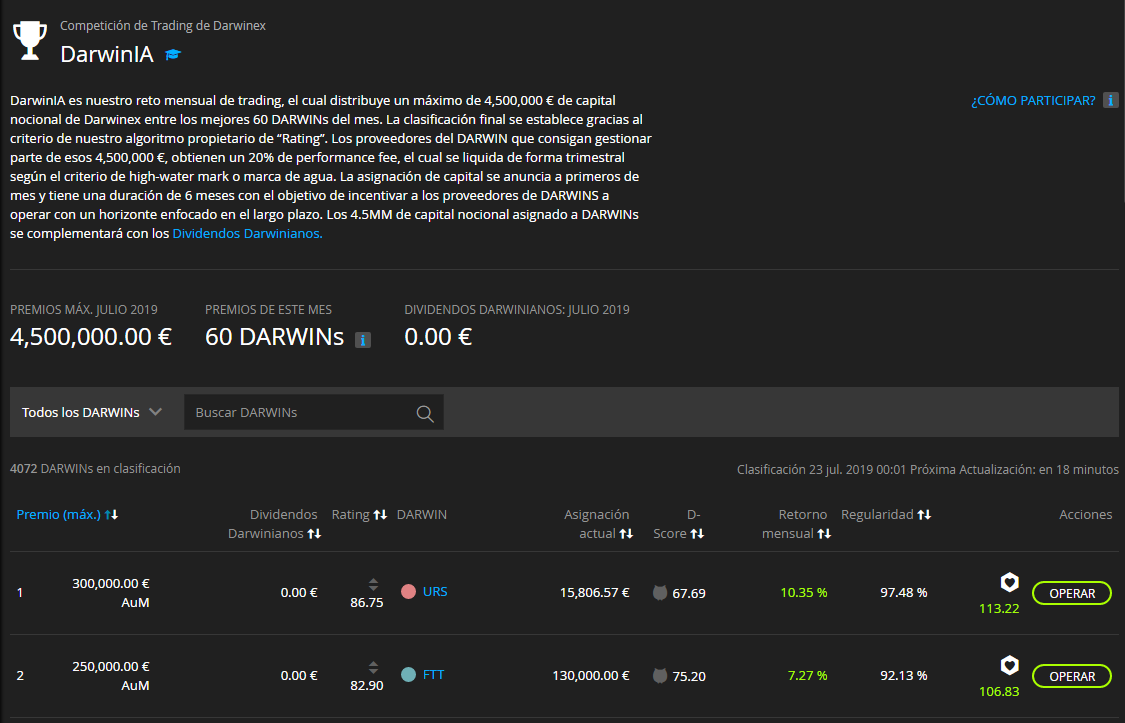Click the DarwinIA page title
Image resolution: width=1125 pixels, height=723 pixels.
click(x=107, y=55)
